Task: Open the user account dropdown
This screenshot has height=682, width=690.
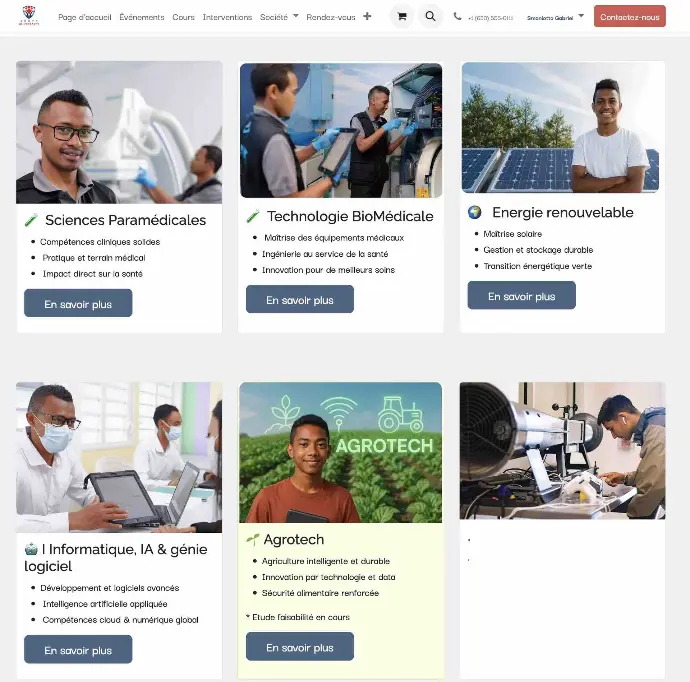Action: tap(555, 17)
